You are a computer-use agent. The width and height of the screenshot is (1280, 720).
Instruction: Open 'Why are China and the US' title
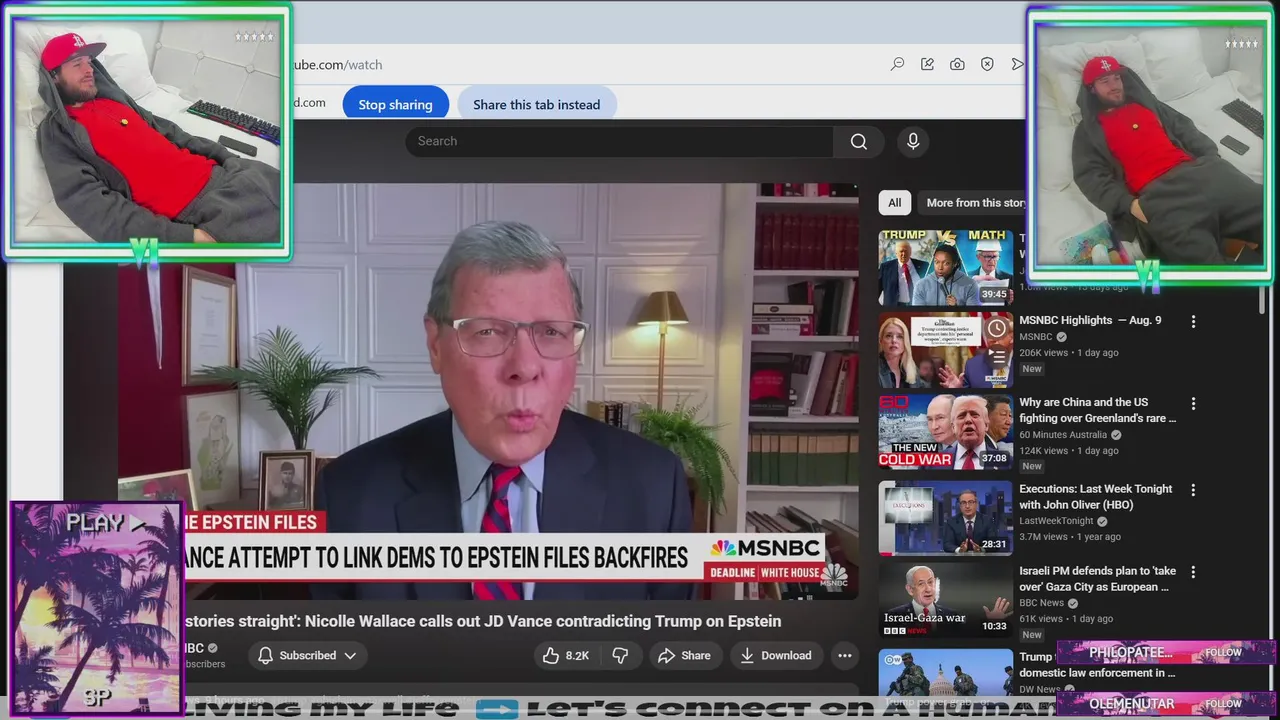[x=1097, y=410]
